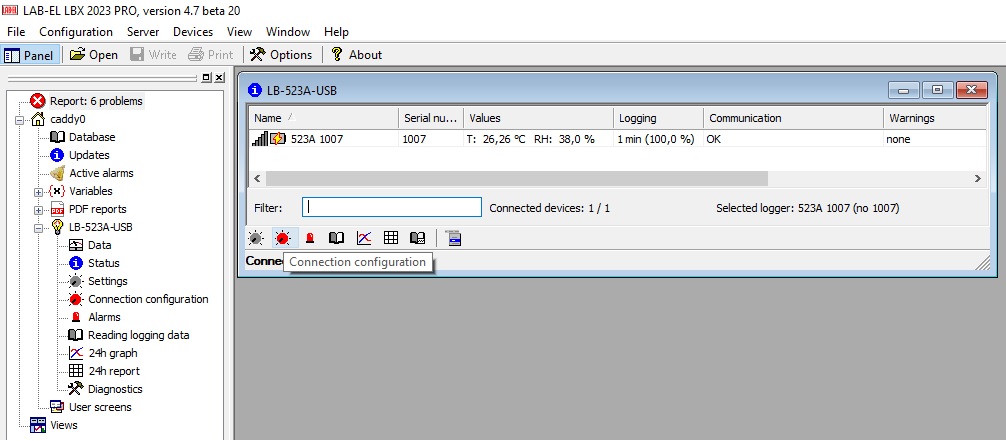1006x441 pixels.
Task: Click the horizontal scrollbar right arrow
Action: click(x=978, y=178)
